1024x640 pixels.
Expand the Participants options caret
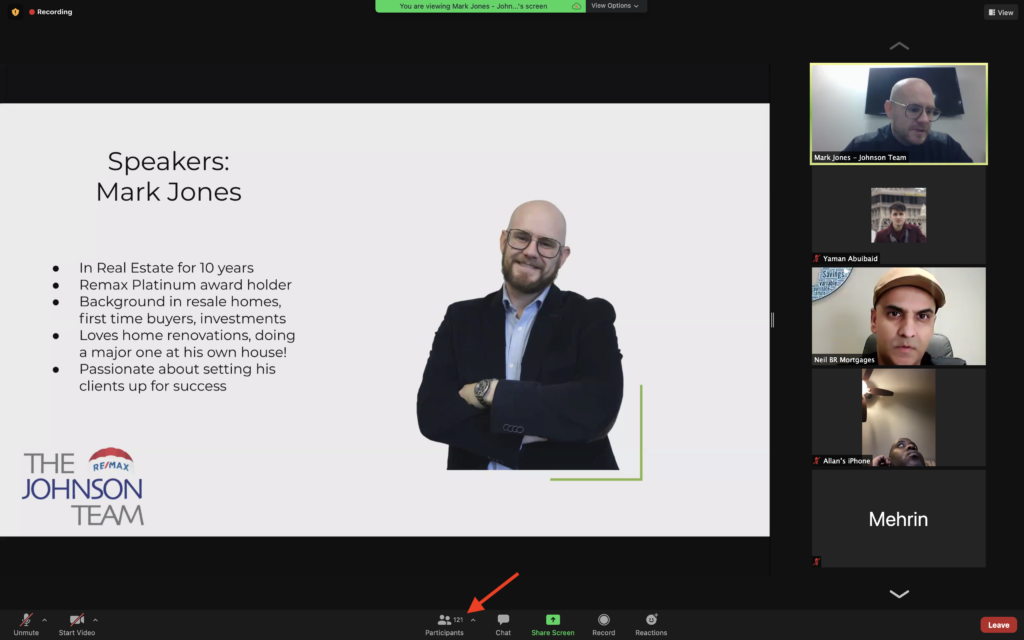(473, 620)
